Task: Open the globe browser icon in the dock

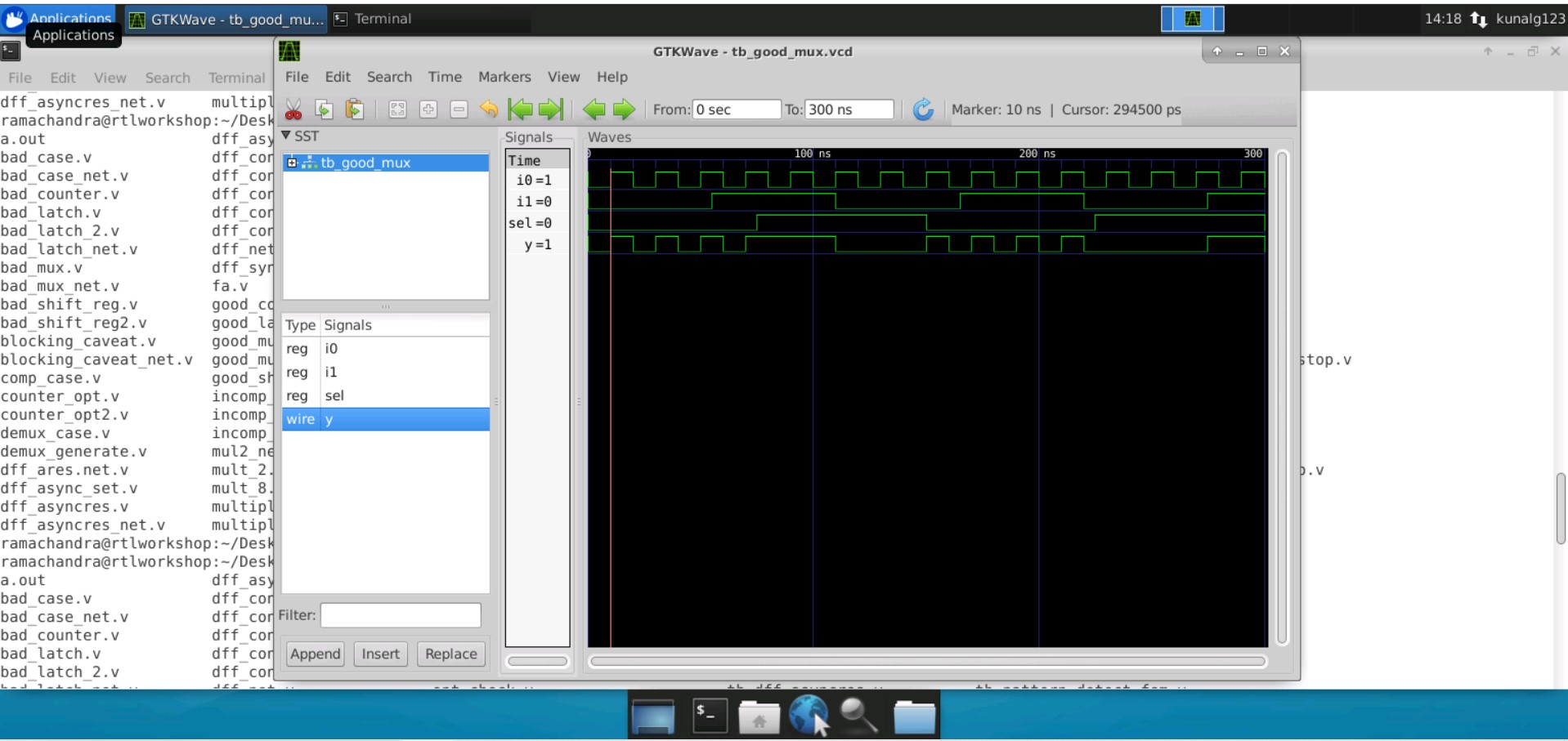Action: pyautogui.click(x=809, y=715)
